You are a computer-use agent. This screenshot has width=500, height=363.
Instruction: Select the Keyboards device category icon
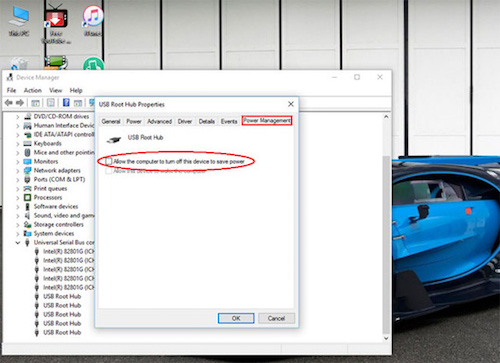click(x=28, y=144)
